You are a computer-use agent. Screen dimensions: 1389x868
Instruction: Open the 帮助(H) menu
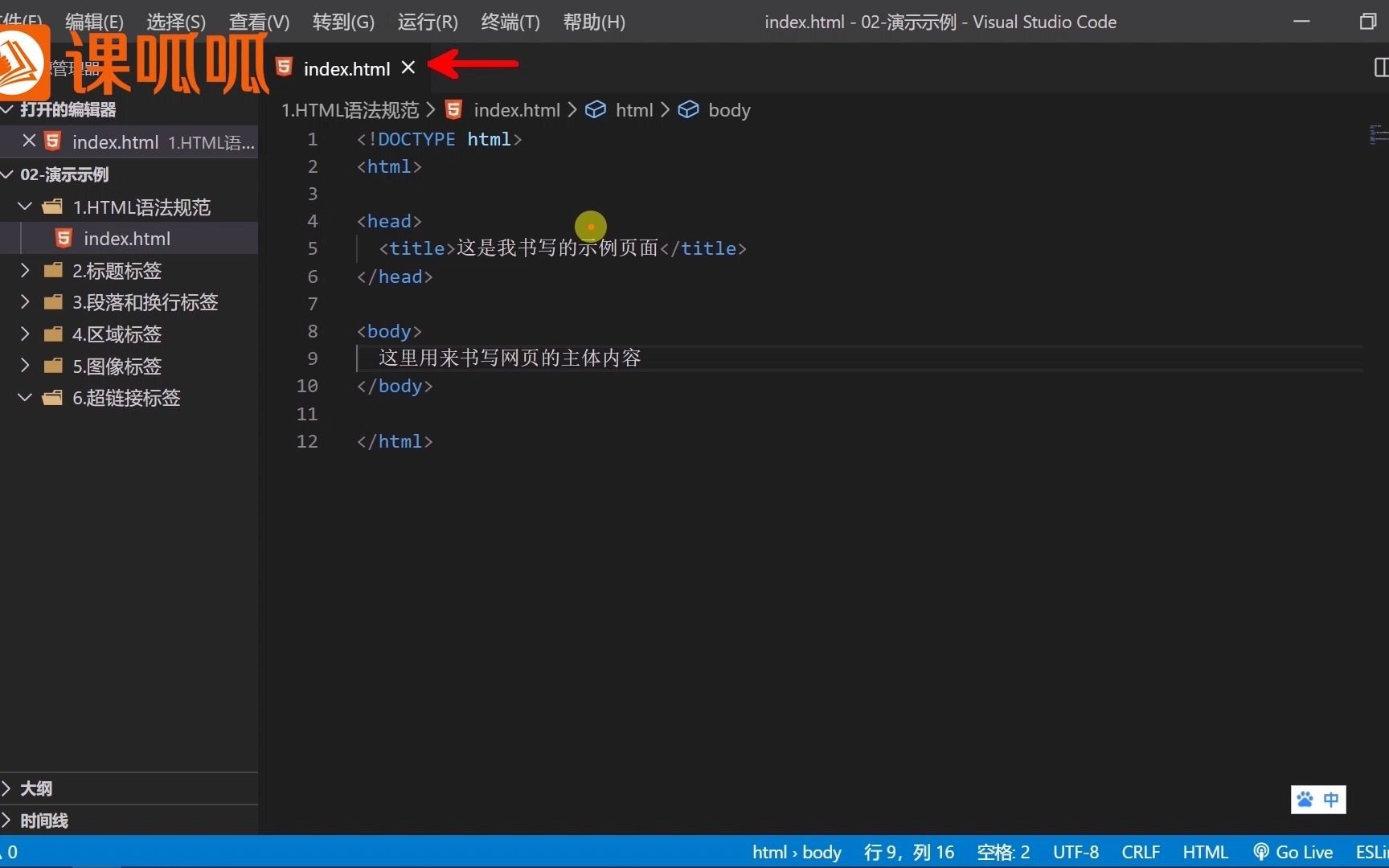pyautogui.click(x=594, y=22)
